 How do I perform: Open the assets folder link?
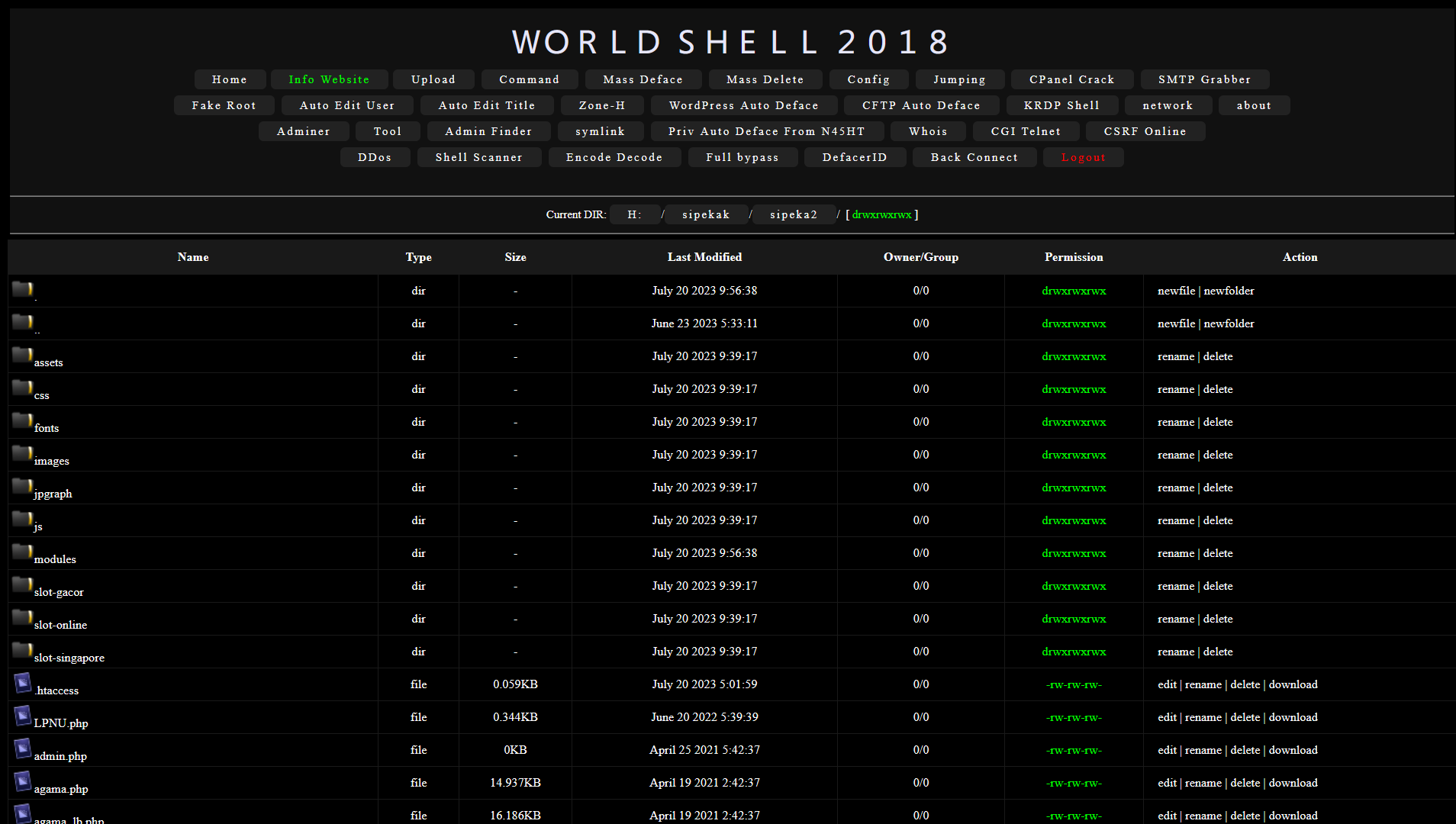49,362
